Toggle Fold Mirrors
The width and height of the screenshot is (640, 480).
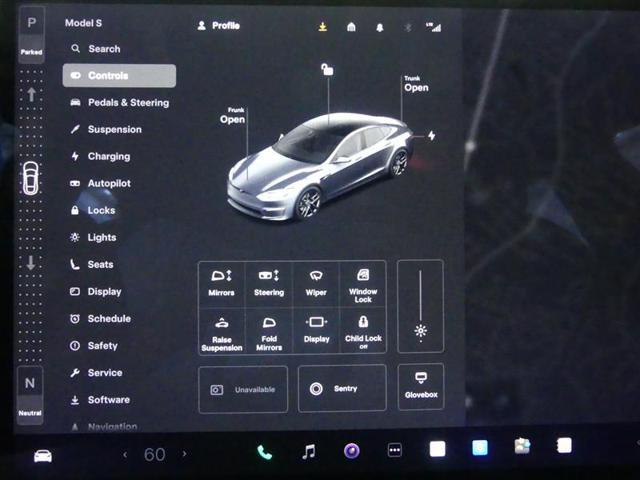[x=269, y=330]
